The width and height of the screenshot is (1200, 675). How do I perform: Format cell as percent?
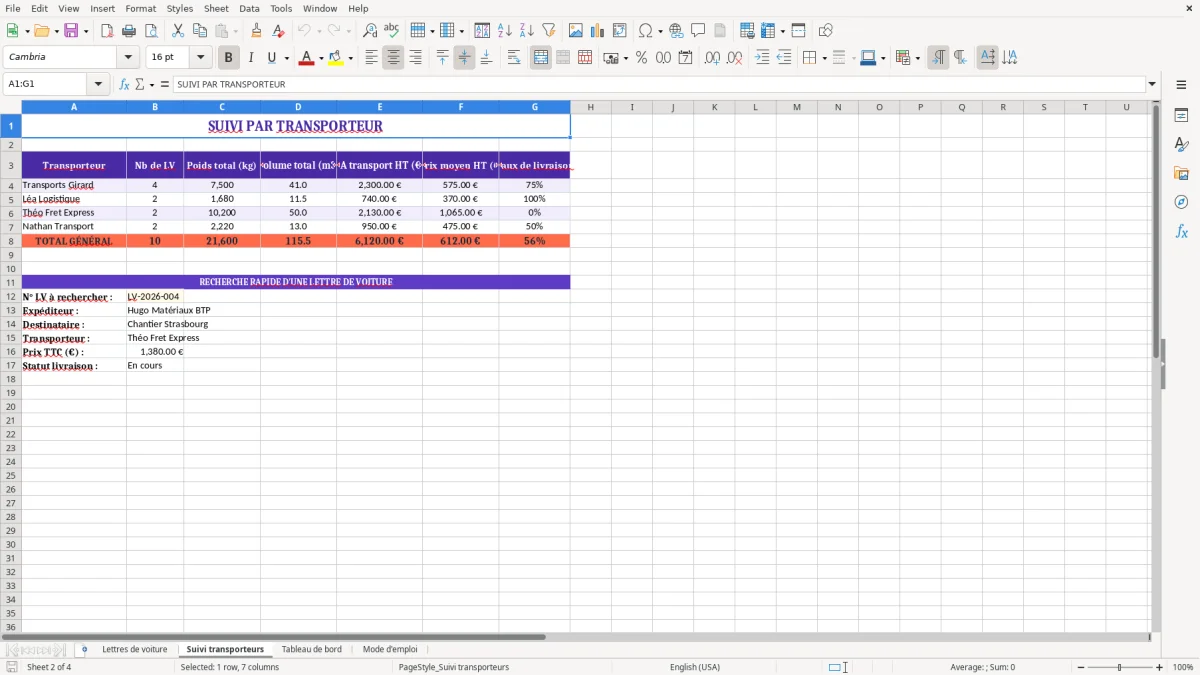pos(641,58)
